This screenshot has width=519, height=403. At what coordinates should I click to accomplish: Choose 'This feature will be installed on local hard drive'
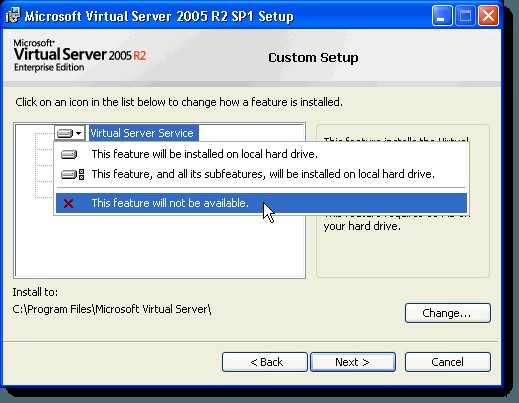[261, 154]
